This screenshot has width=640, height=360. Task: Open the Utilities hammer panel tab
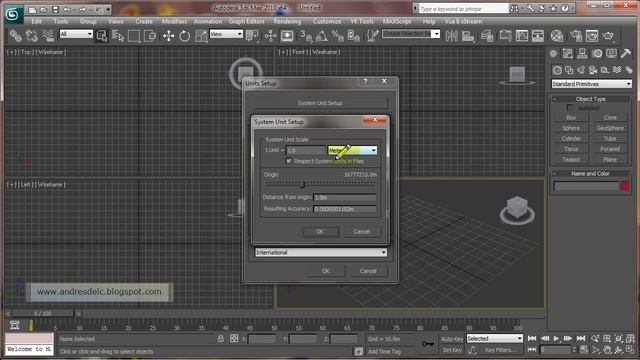click(626, 53)
